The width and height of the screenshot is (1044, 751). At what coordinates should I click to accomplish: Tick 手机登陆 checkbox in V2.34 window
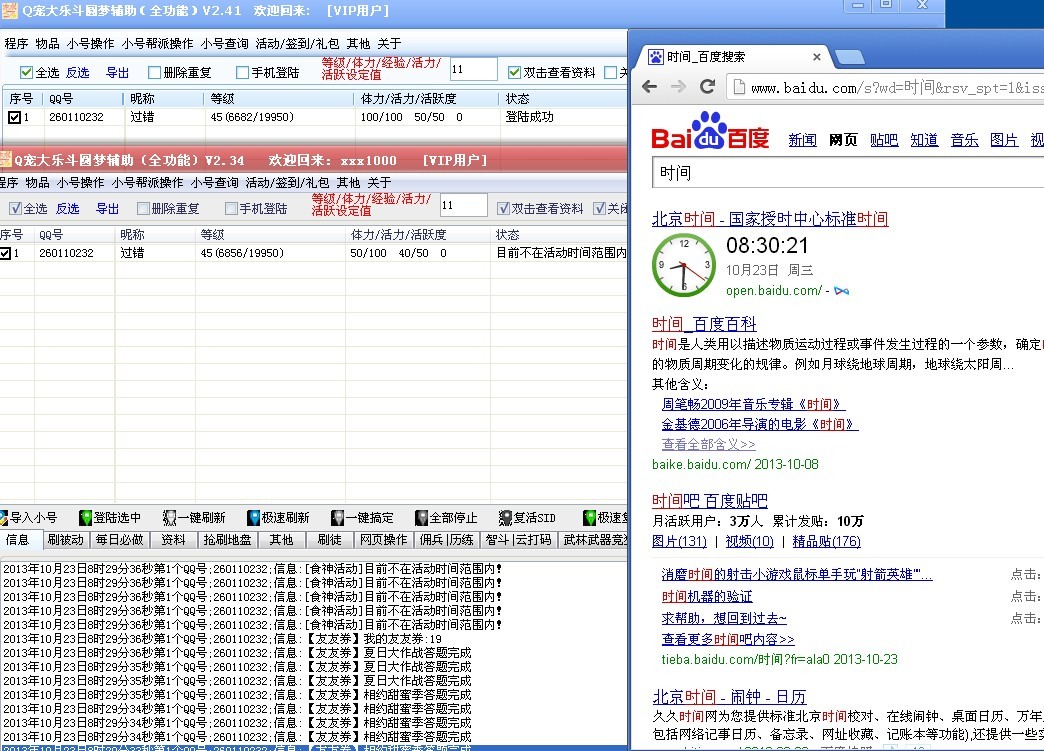click(x=232, y=209)
